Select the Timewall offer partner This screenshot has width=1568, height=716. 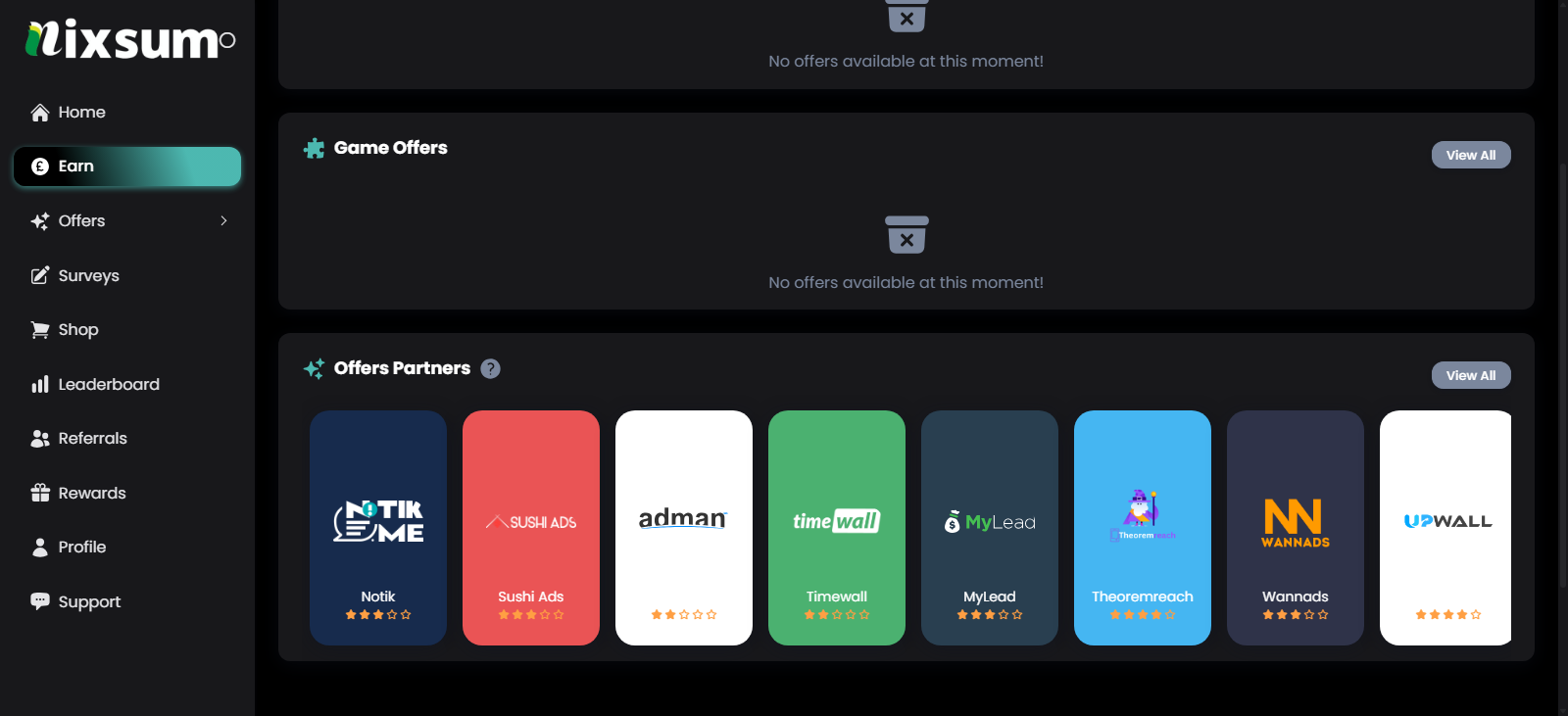pyautogui.click(x=837, y=528)
